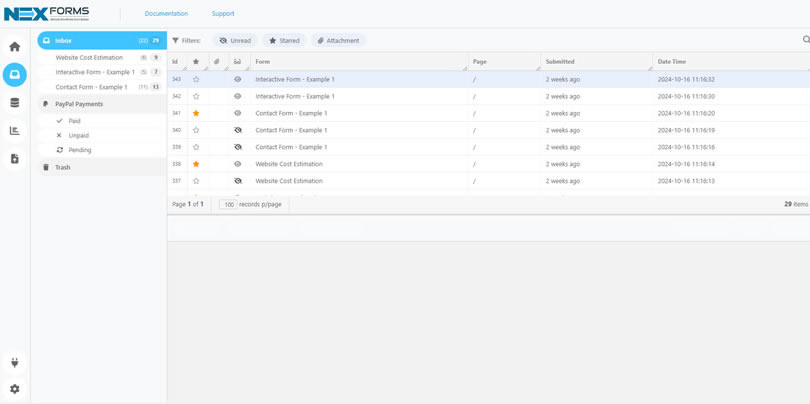Click the trash can icon

pyautogui.click(x=46, y=167)
